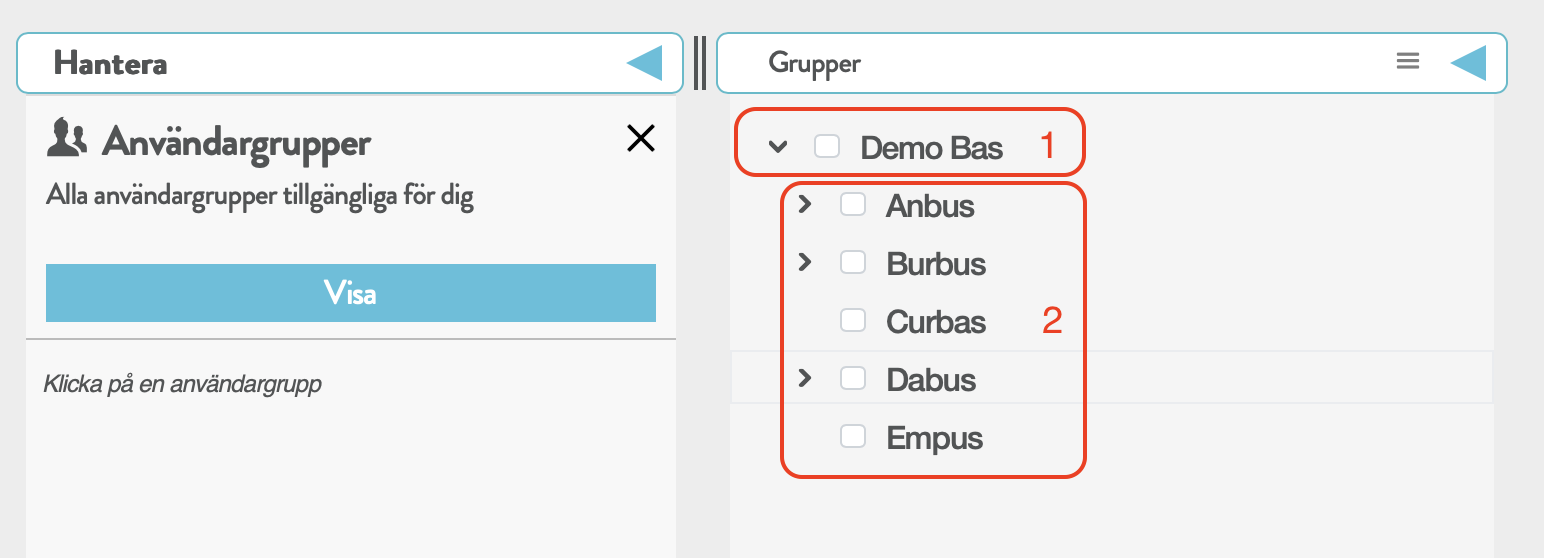Click the Grupper panel title
This screenshot has width=1544, height=558.
[814, 63]
